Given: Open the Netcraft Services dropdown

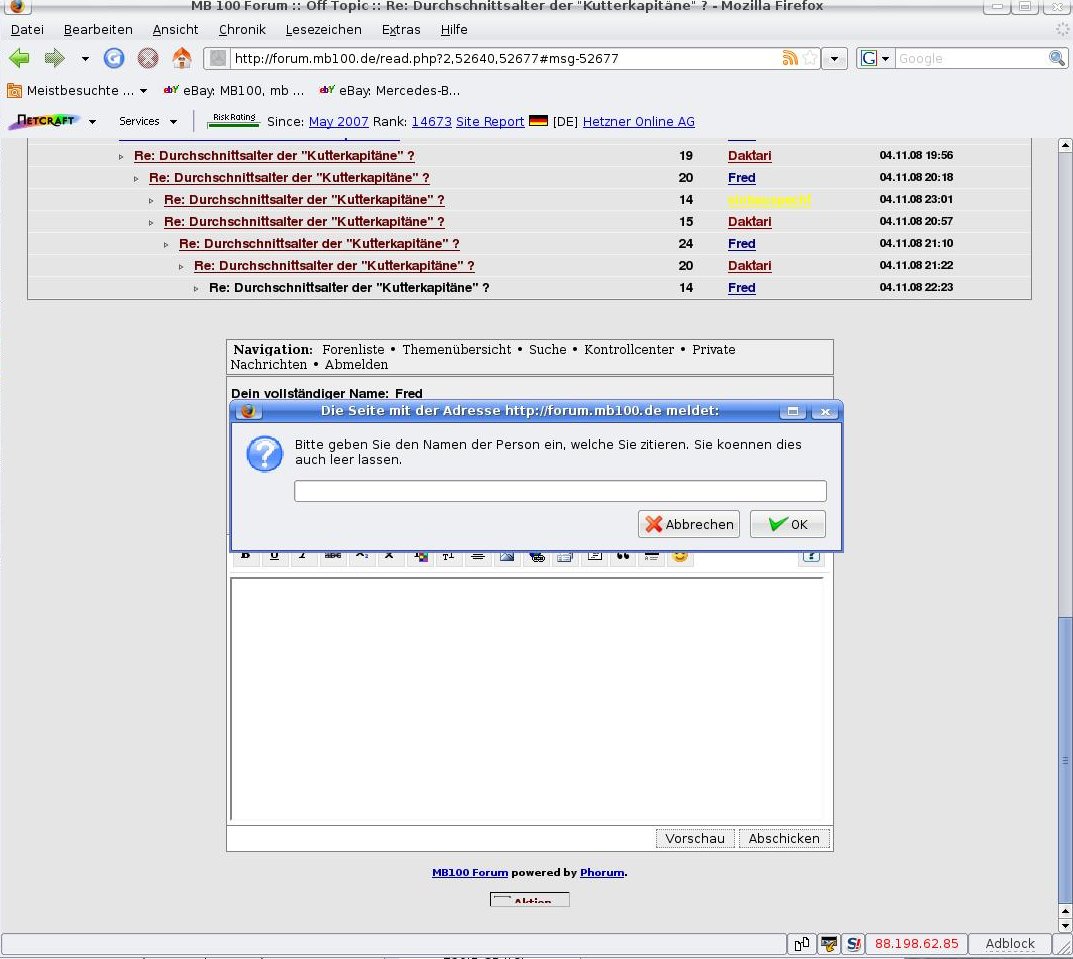Looking at the screenshot, I should (x=148, y=121).
